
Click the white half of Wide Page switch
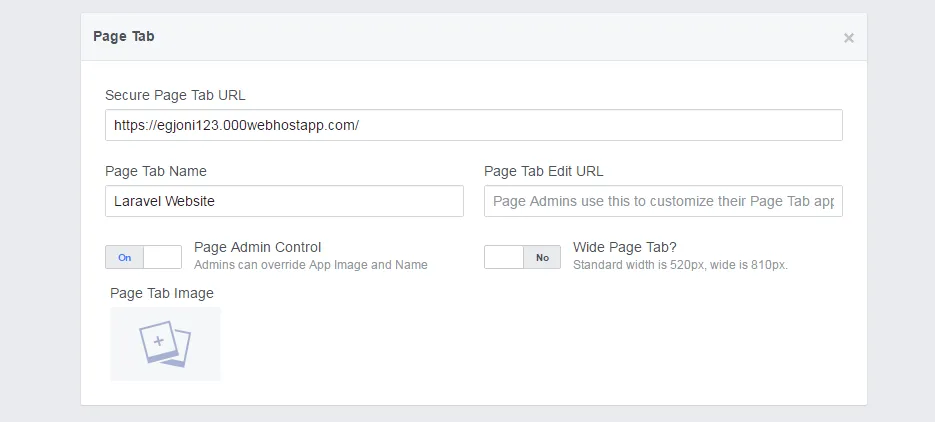coord(504,257)
